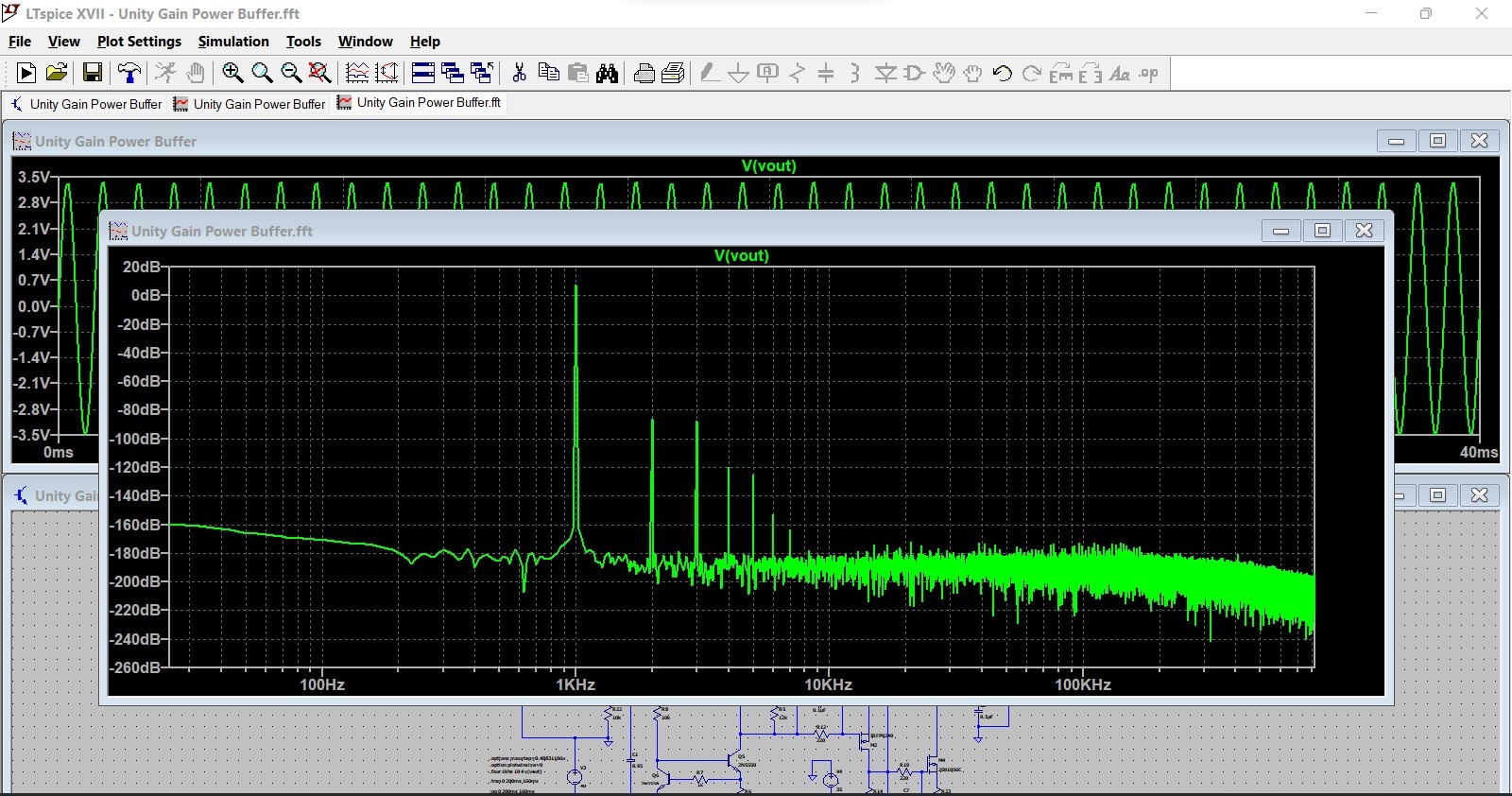Maximize the FFT plot window
Screen dimensions: 1512x796
click(x=1323, y=230)
